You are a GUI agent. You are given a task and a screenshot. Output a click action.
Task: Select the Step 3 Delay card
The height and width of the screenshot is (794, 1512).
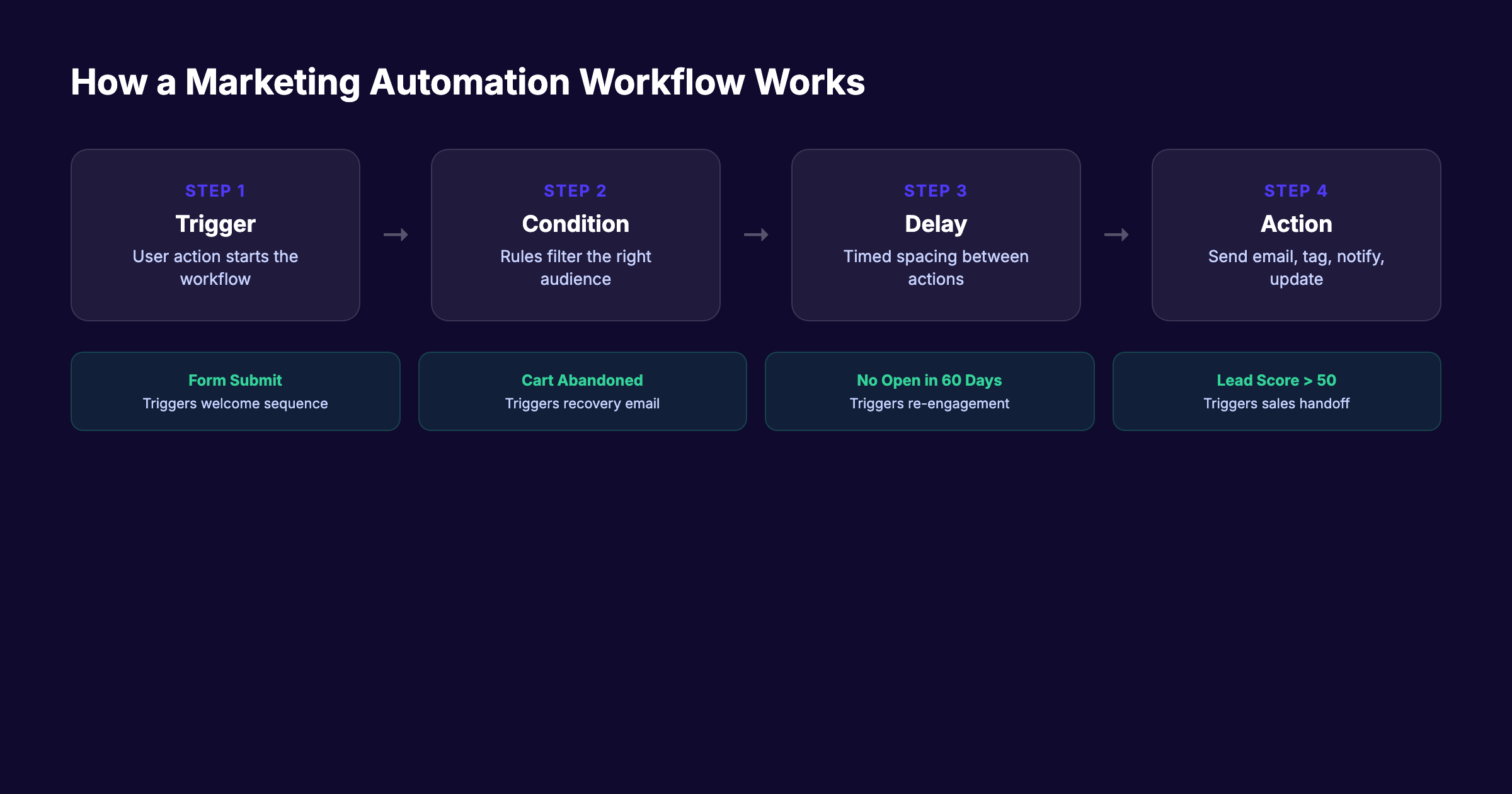pos(936,234)
